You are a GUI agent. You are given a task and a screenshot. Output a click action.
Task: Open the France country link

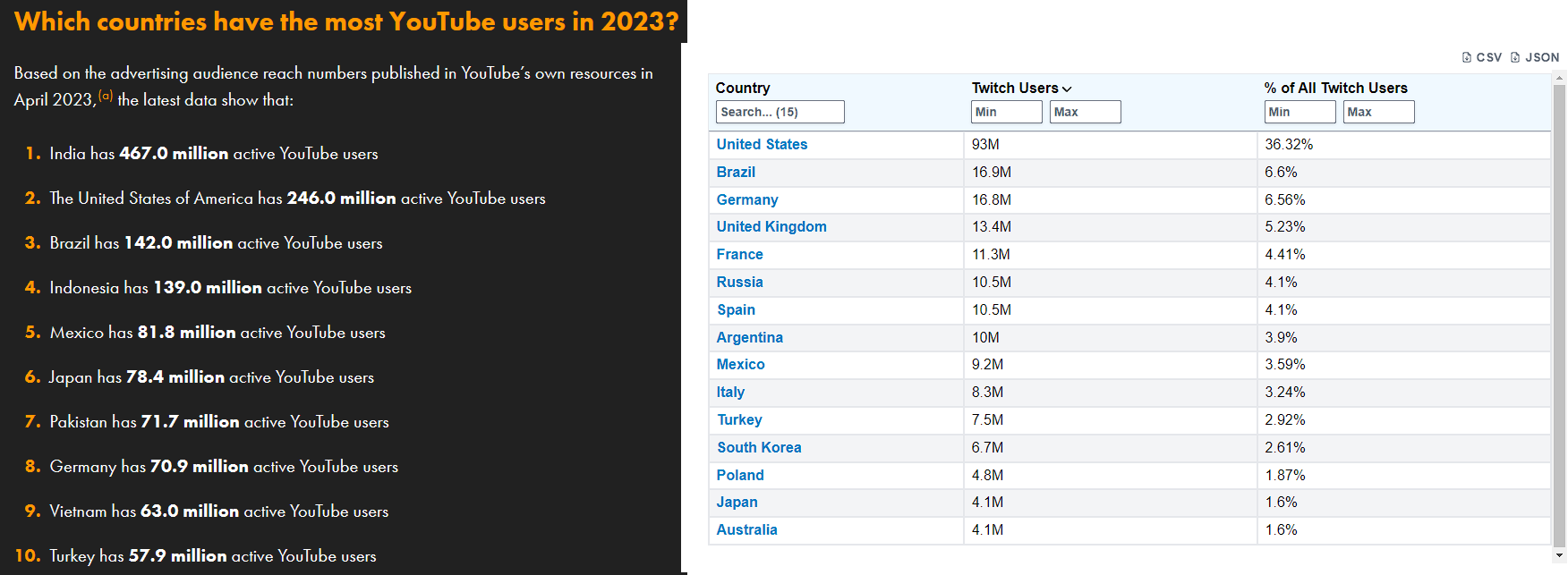point(740,255)
